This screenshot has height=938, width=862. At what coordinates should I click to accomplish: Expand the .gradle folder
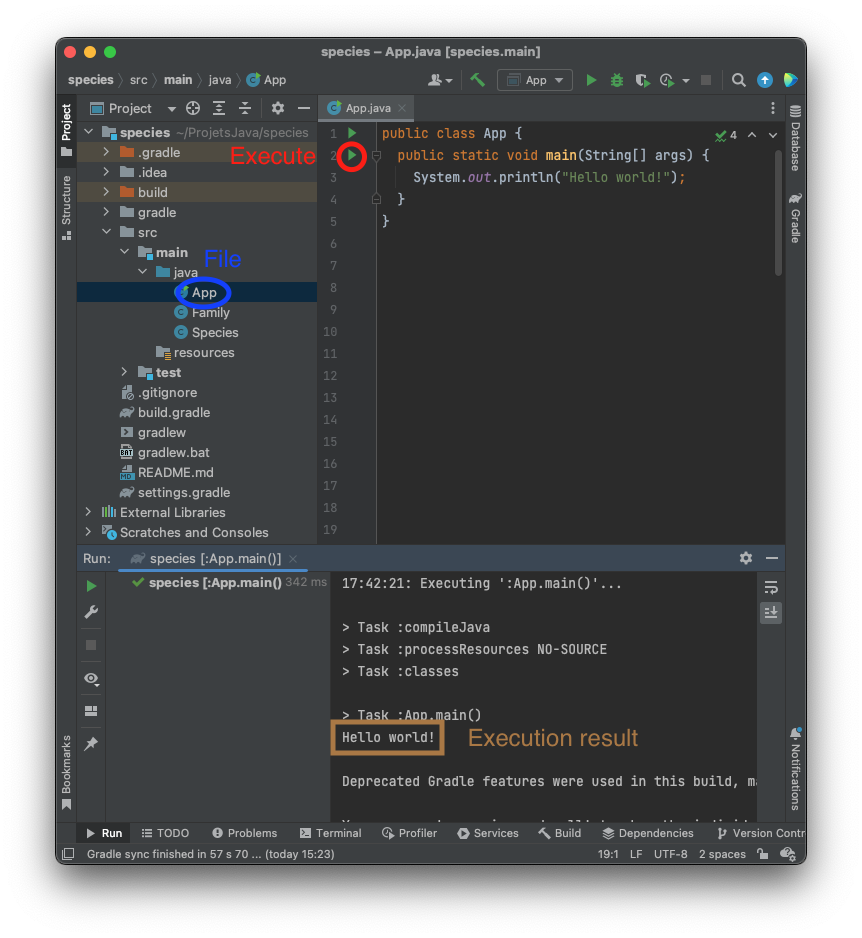[x=106, y=152]
